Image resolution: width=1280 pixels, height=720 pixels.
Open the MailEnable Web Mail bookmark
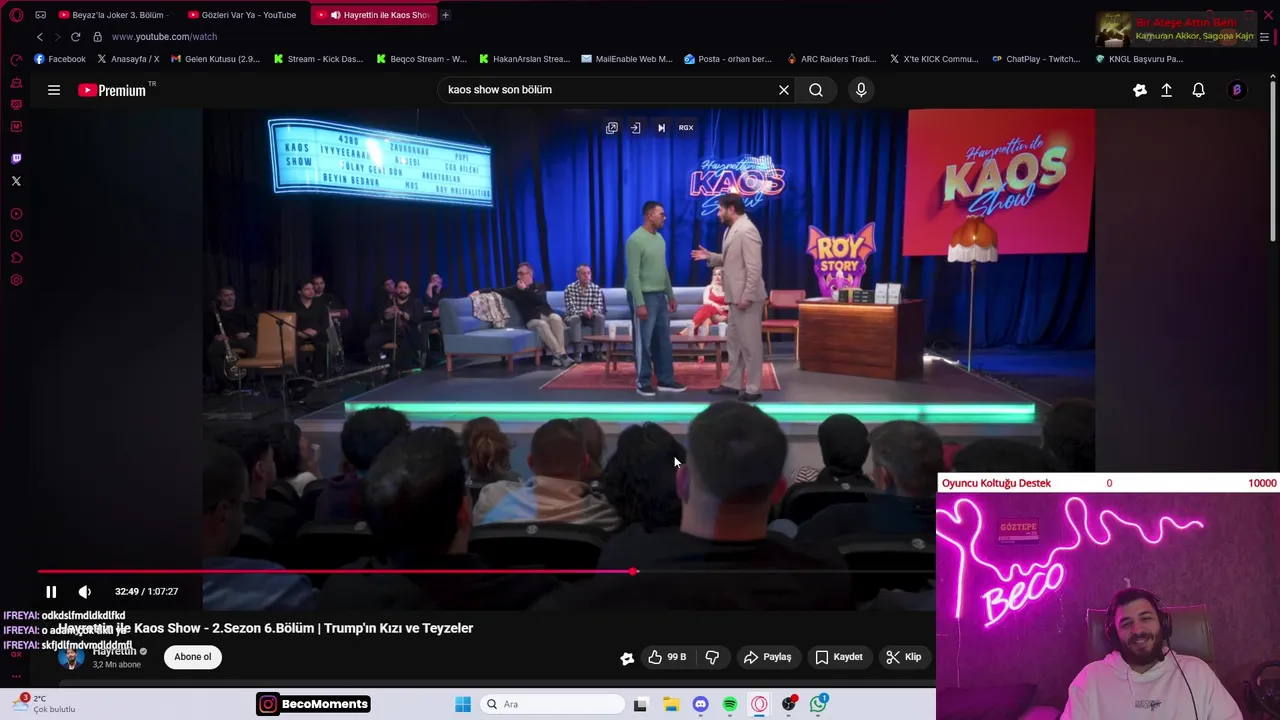[x=627, y=59]
